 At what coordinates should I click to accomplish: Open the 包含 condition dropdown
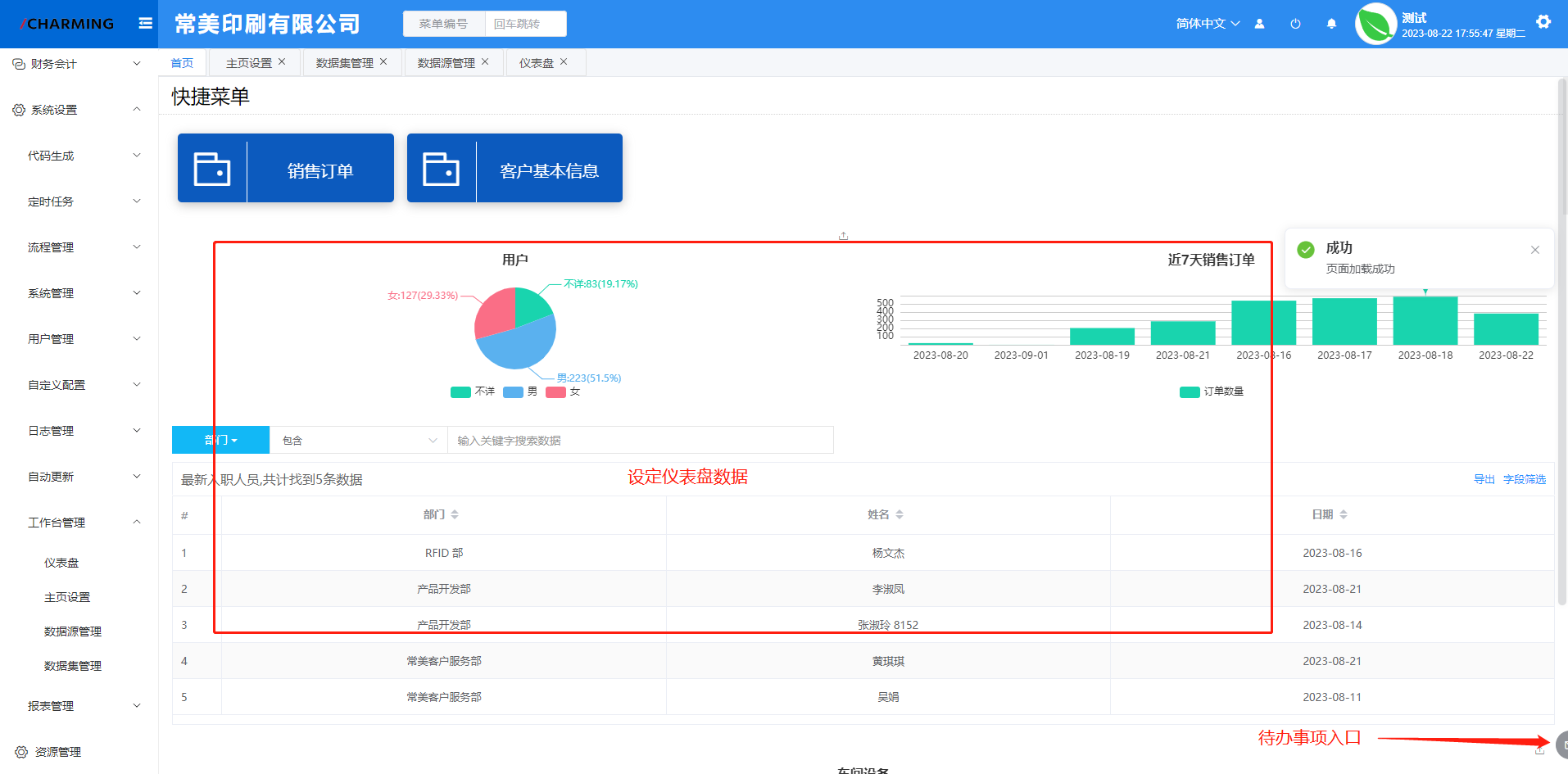[359, 440]
